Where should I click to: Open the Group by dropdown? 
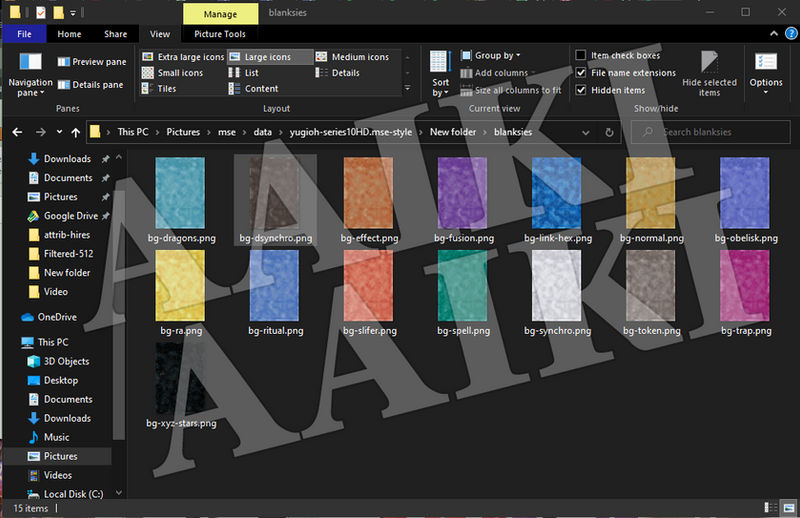[490, 55]
